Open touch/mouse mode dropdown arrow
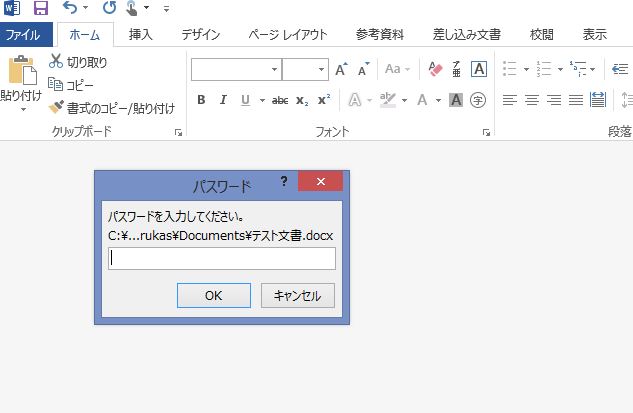Viewport: 633px width, 413px height. pos(147,8)
